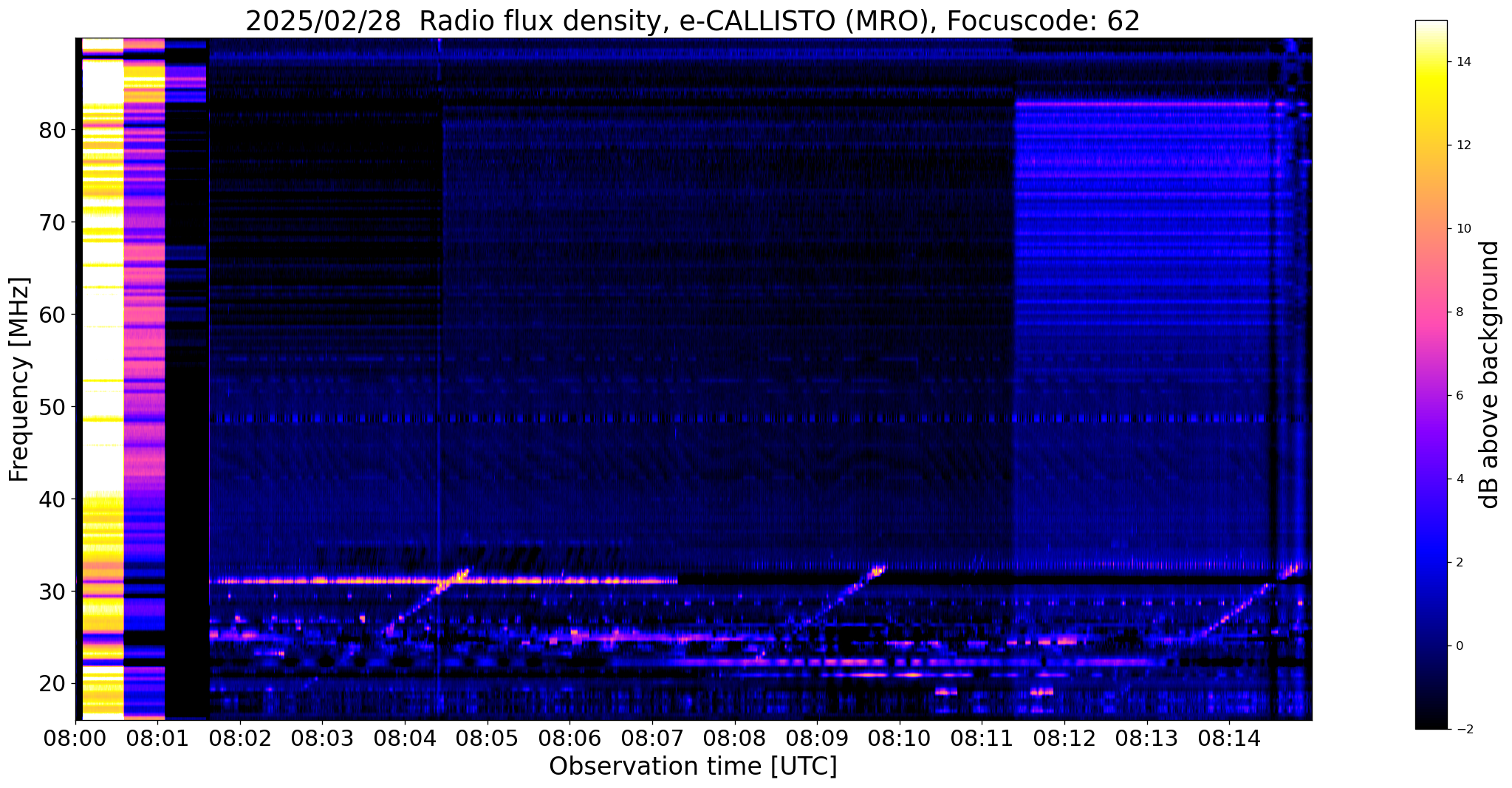The width and height of the screenshot is (1512, 788).
Task: Click the 08:13 time tick label
Action: click(x=1146, y=738)
